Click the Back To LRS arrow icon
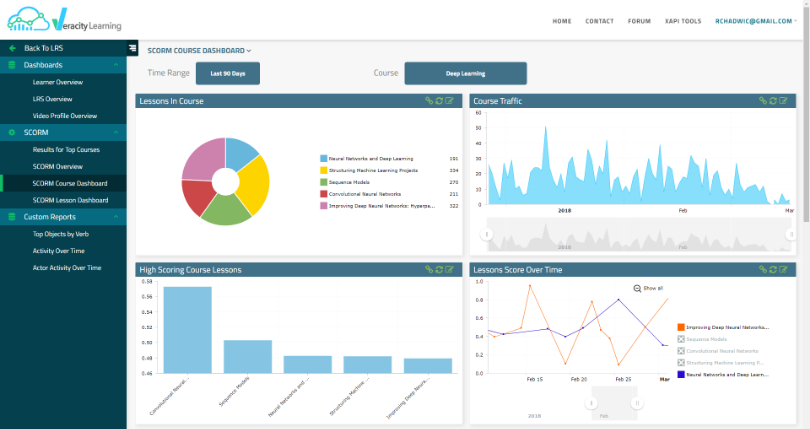 pos(12,48)
